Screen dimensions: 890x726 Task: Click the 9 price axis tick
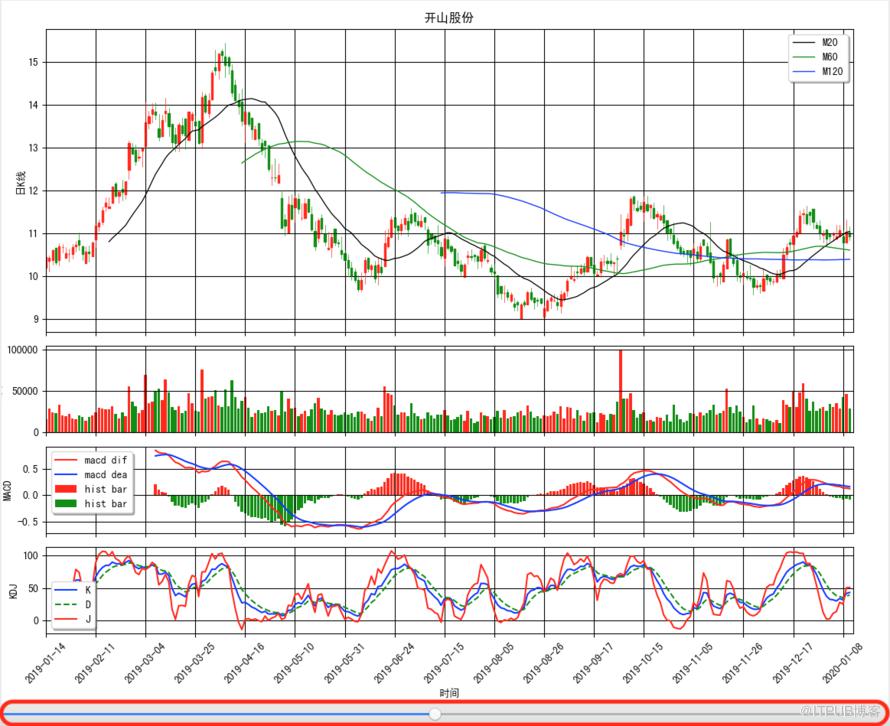pos(36,320)
